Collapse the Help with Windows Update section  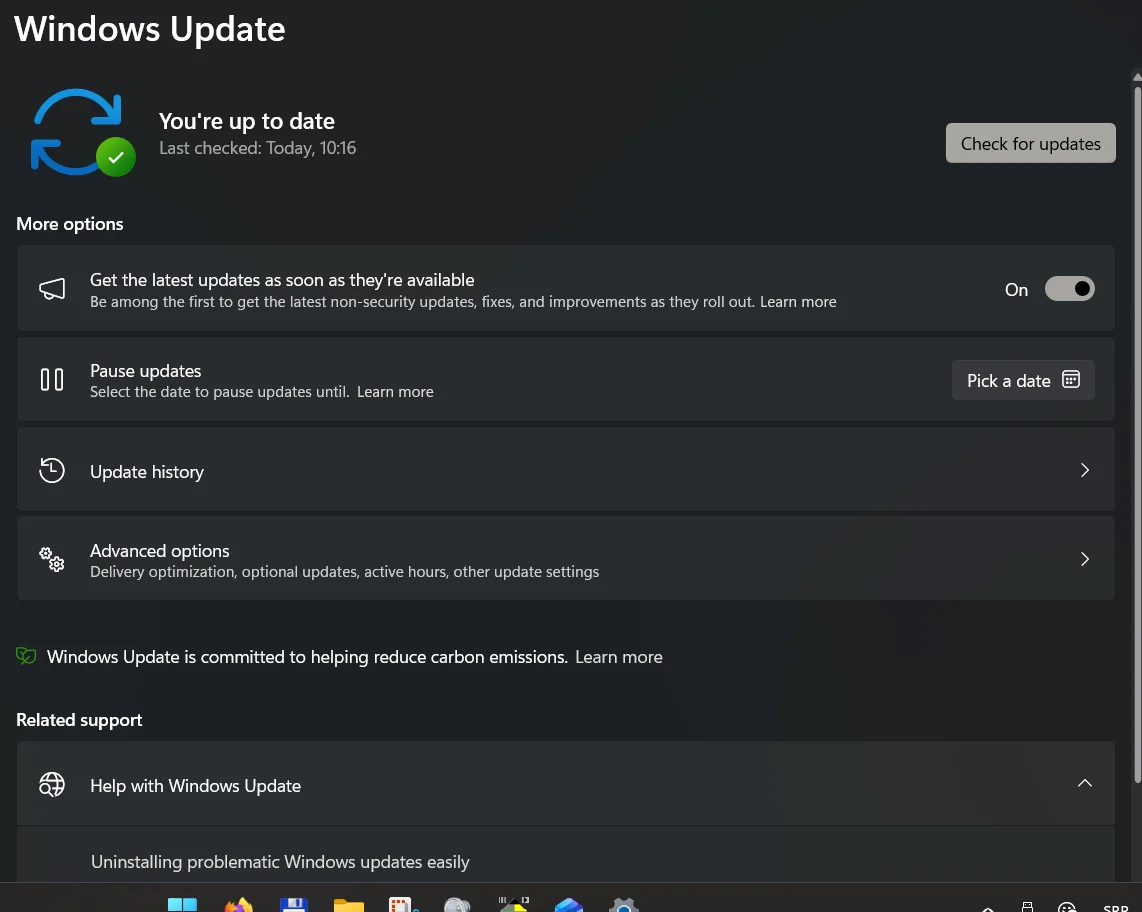tap(1084, 783)
